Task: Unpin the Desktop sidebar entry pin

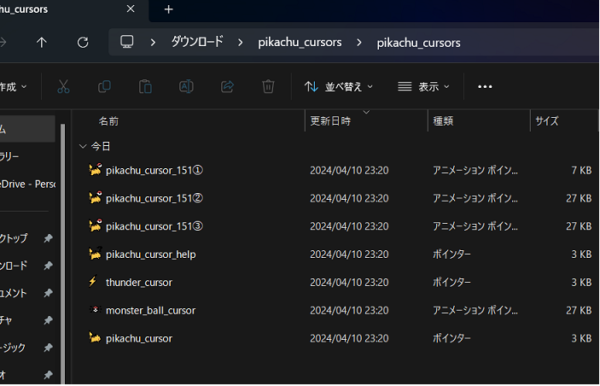Action: pyautogui.click(x=48, y=238)
